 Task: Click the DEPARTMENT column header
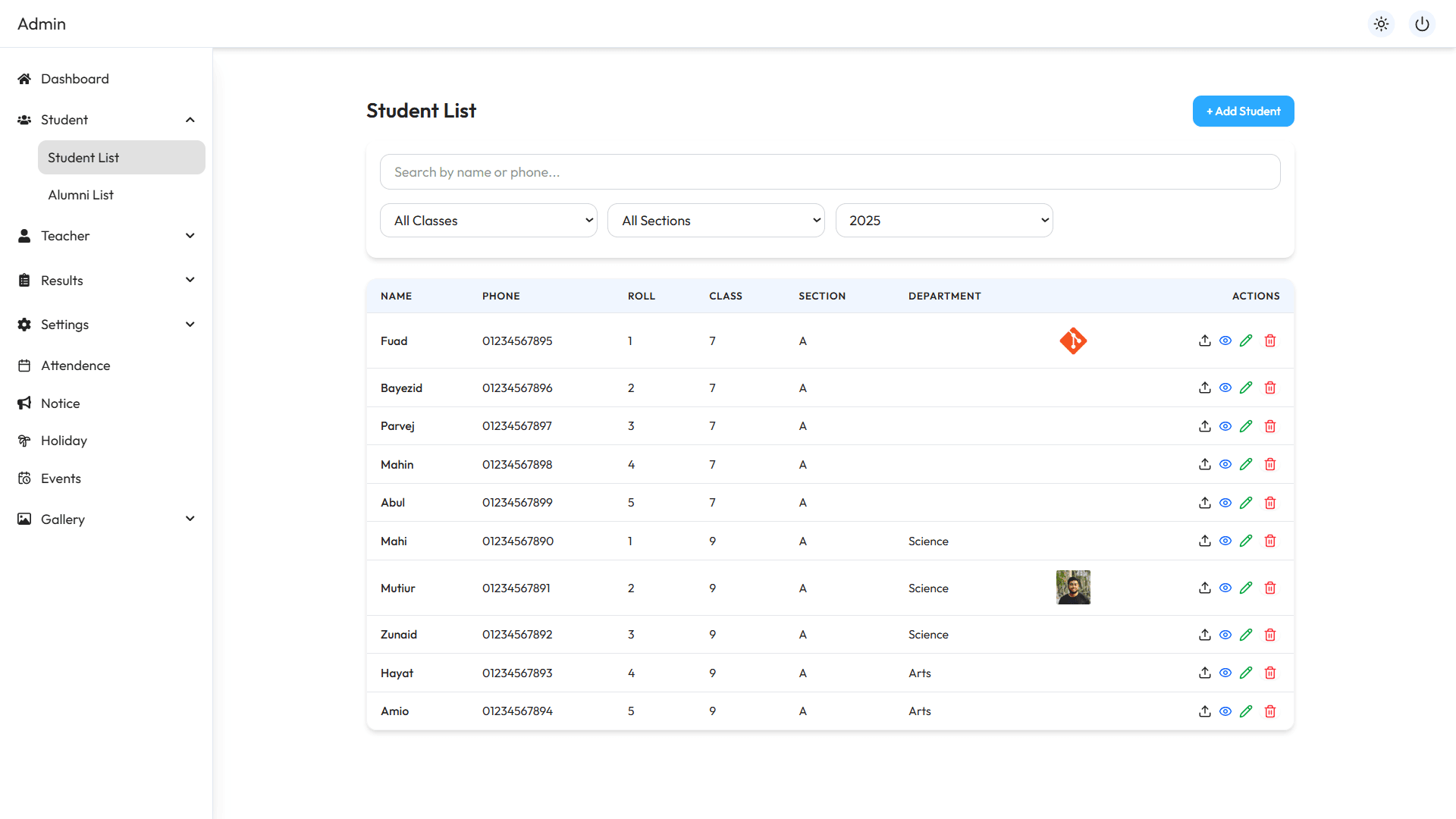944,296
